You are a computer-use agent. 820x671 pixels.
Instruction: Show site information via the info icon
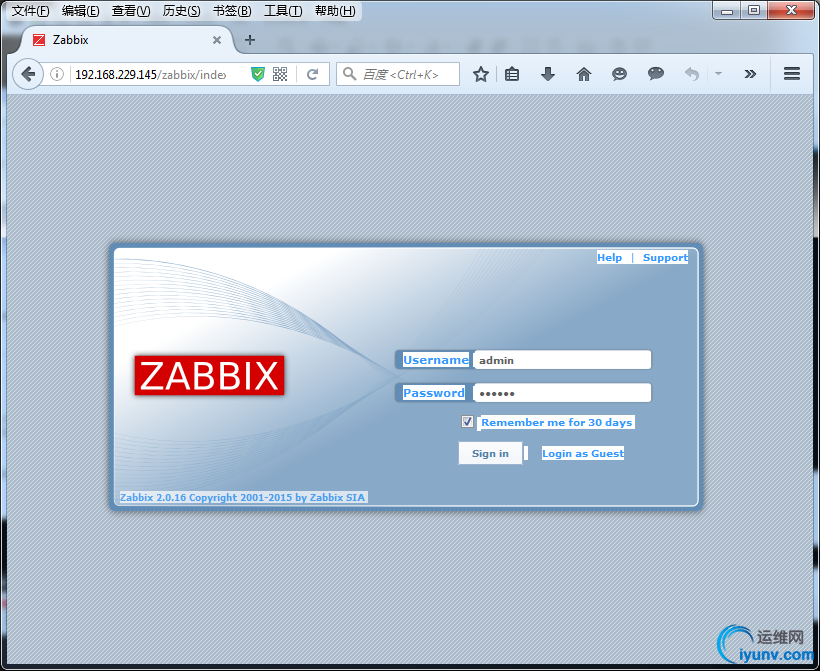[x=57, y=74]
